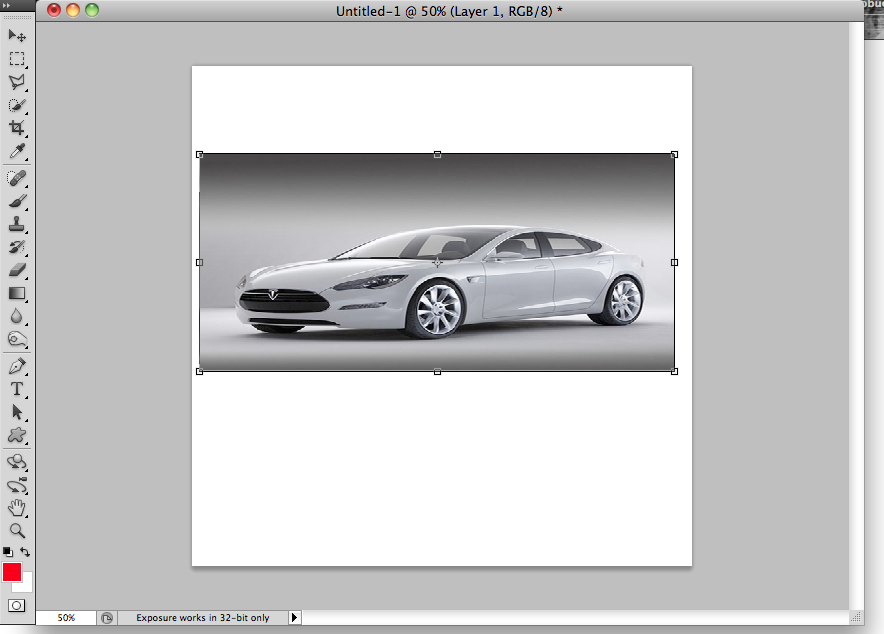Select the Eraser tool

[17, 270]
